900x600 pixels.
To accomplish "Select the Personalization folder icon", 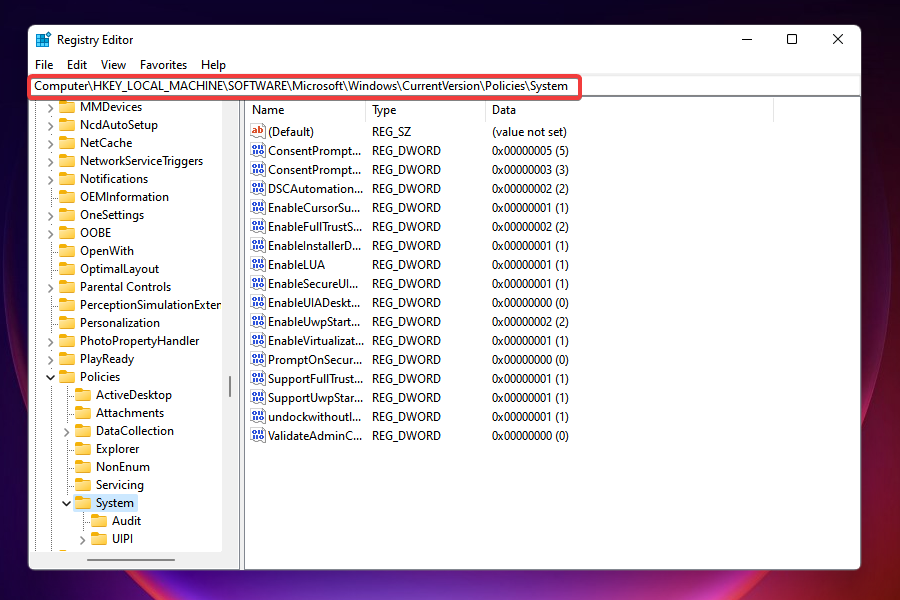I will click(67, 323).
